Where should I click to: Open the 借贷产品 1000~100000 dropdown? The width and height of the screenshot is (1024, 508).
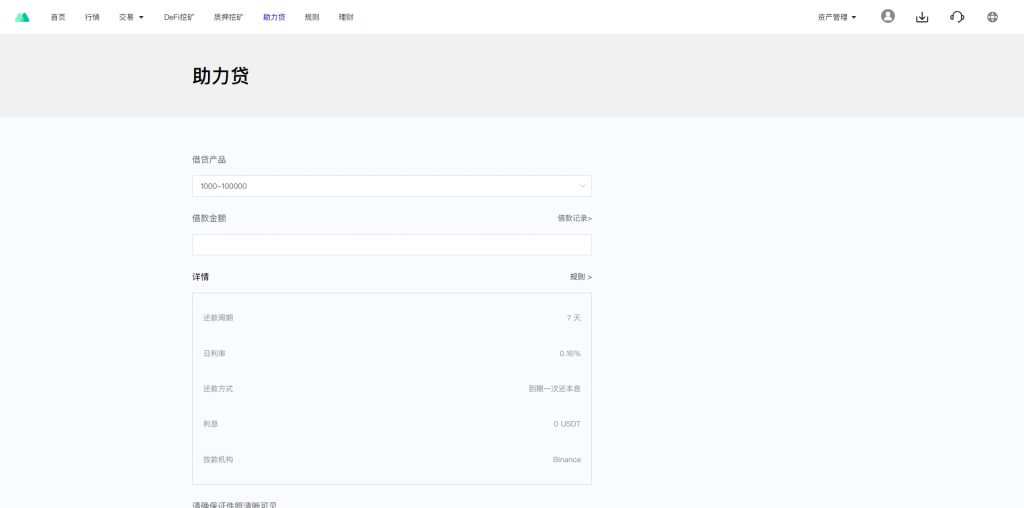click(391, 186)
